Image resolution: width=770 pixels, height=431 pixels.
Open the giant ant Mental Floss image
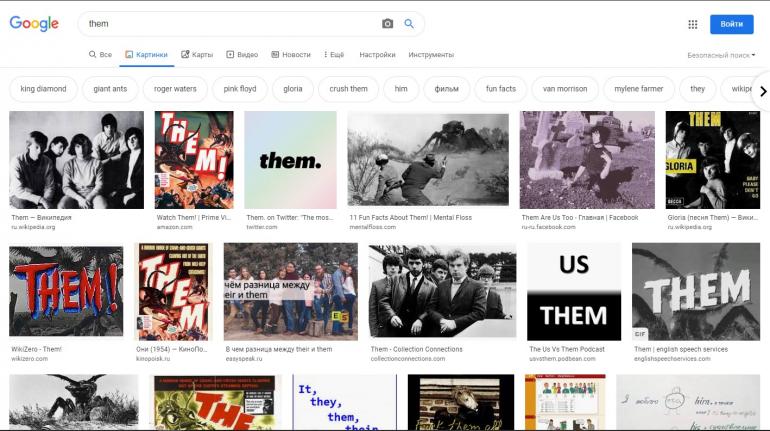click(x=428, y=160)
